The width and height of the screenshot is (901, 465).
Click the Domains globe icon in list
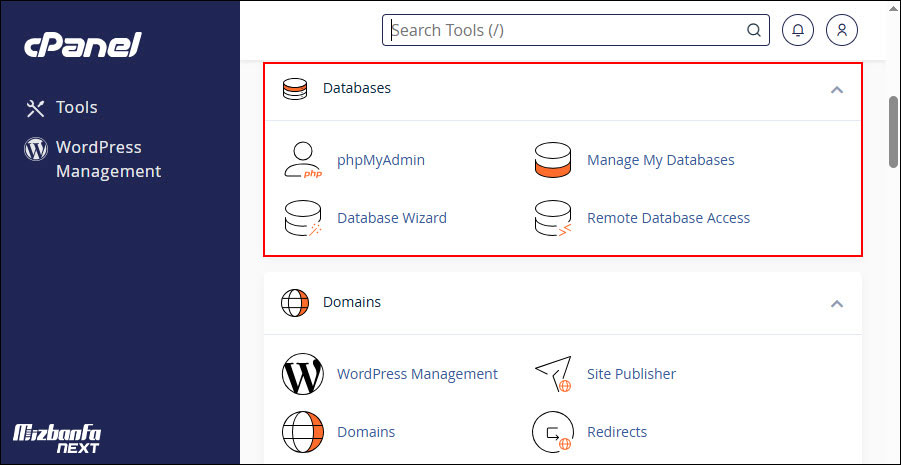(x=303, y=432)
